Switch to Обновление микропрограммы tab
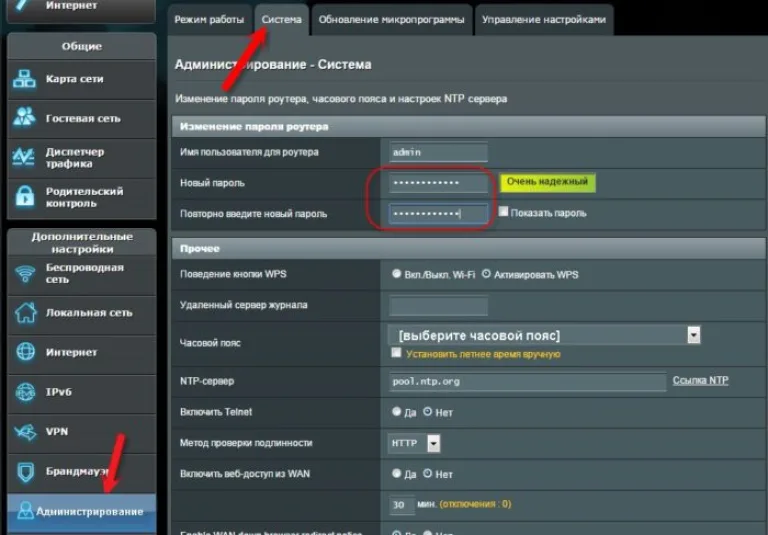This screenshot has height=535, width=768. [391, 20]
